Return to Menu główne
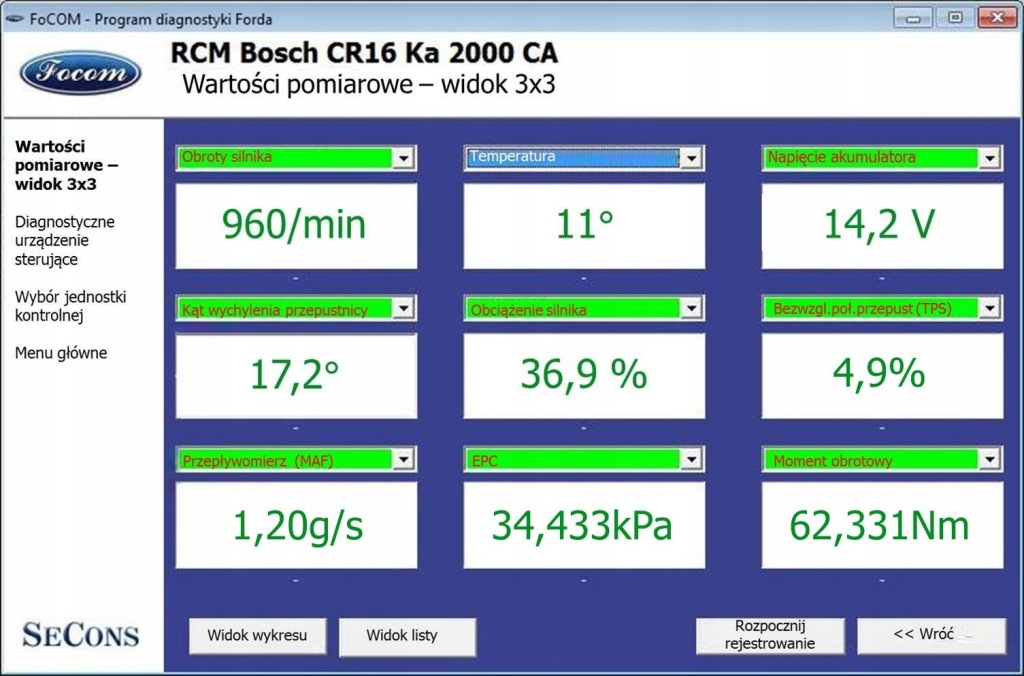This screenshot has height=676, width=1024. [61, 353]
